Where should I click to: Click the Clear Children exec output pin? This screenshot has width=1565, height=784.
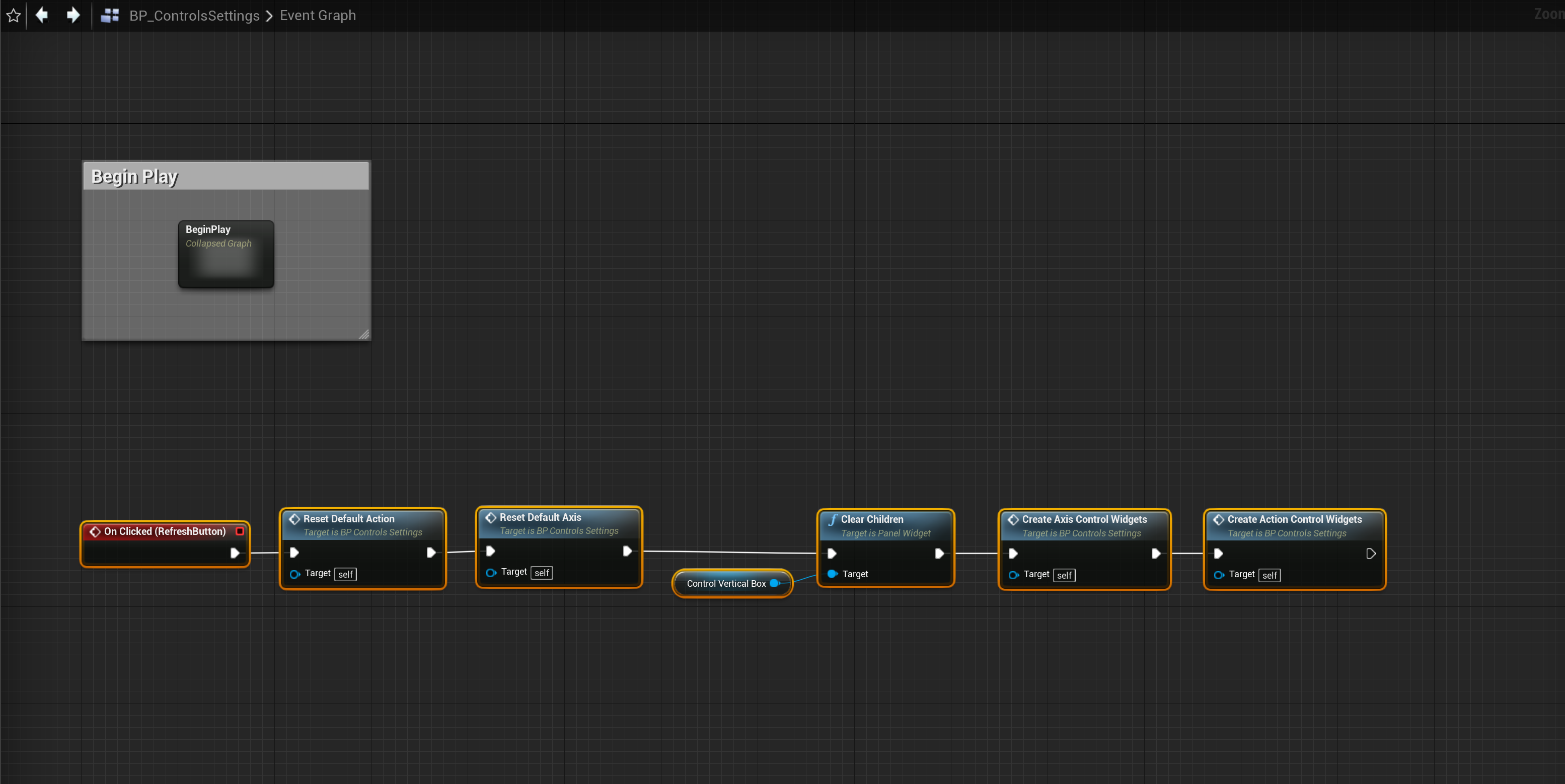939,553
